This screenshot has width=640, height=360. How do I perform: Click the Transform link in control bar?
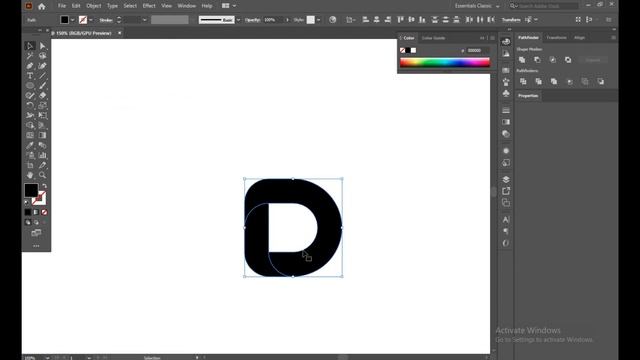(x=511, y=20)
